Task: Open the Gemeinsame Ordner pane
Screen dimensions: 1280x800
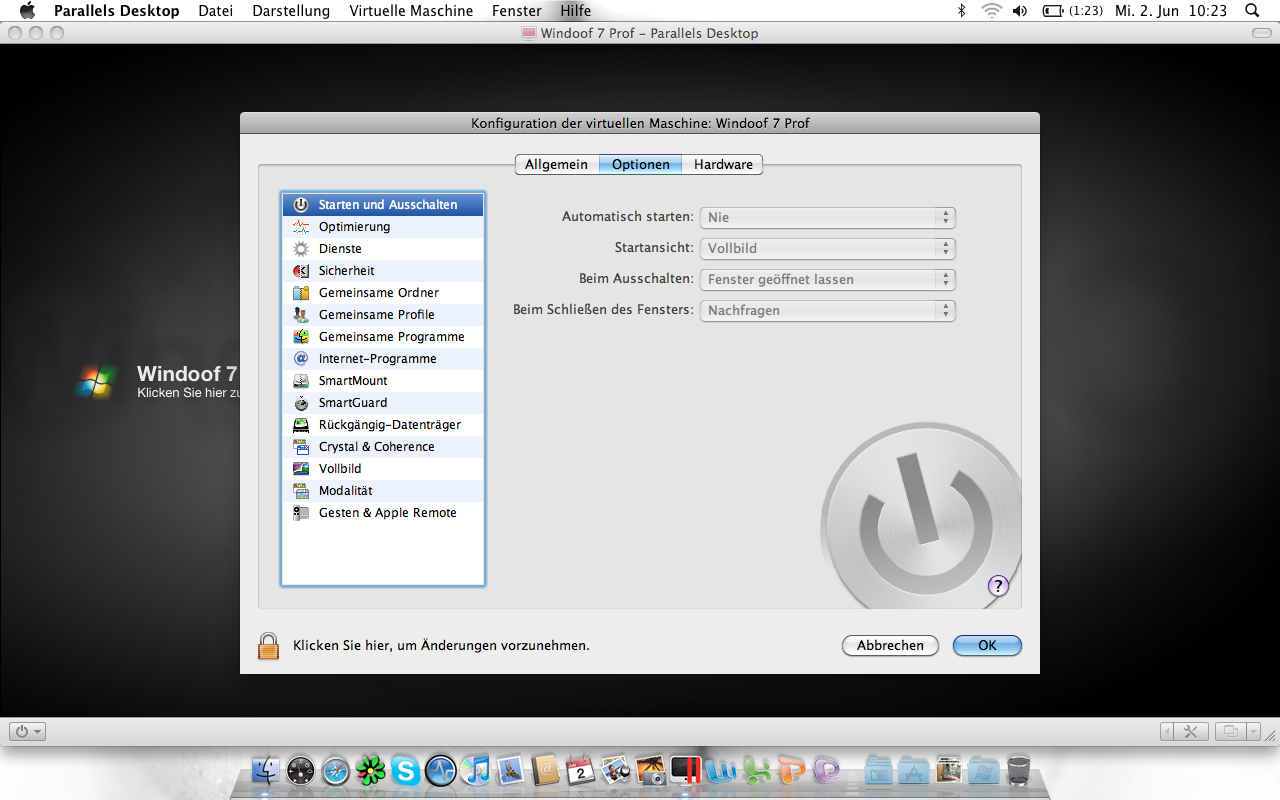Action: pyautogui.click(x=383, y=292)
